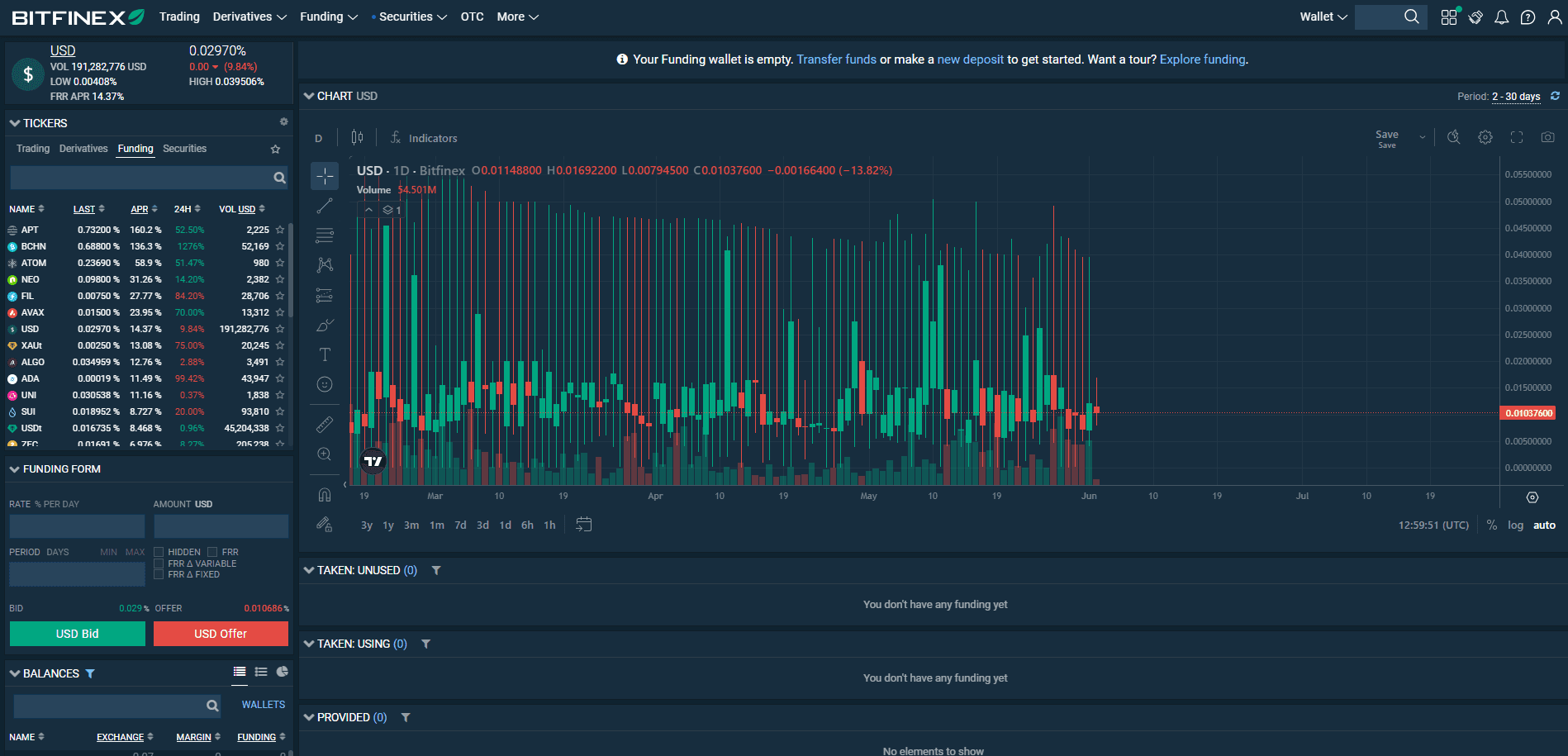Follow the Transfer funds link

(x=836, y=59)
